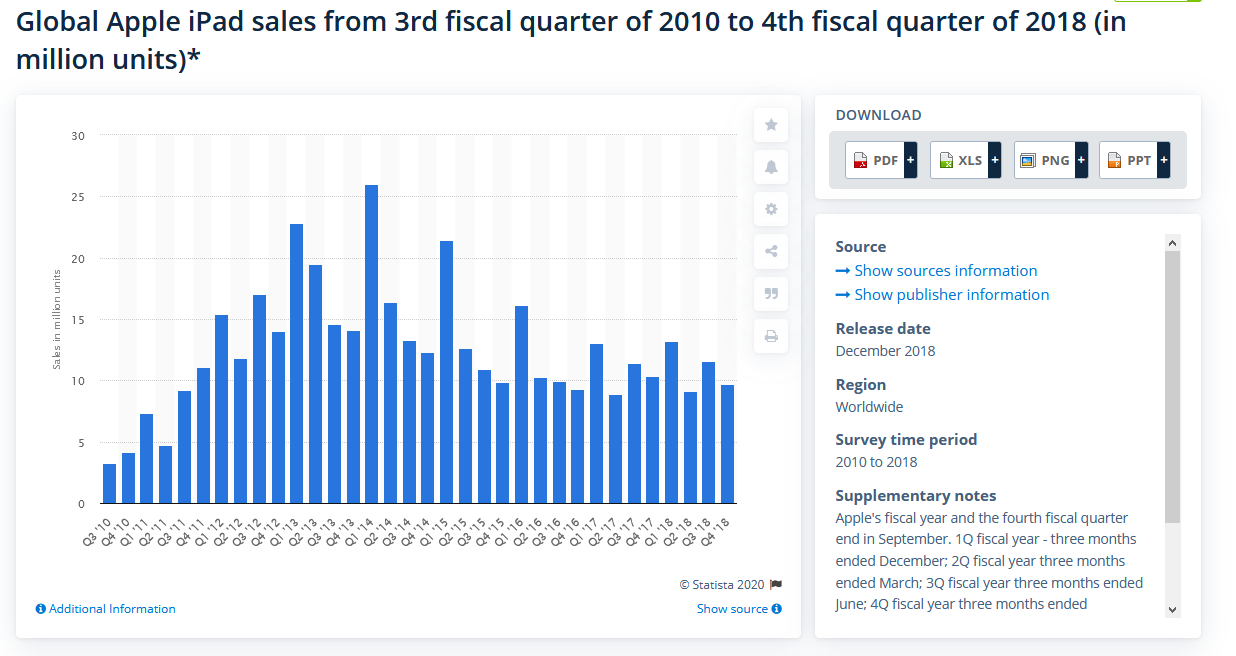Open the Additional Information link
This screenshot has width=1236, height=656.
112,609
